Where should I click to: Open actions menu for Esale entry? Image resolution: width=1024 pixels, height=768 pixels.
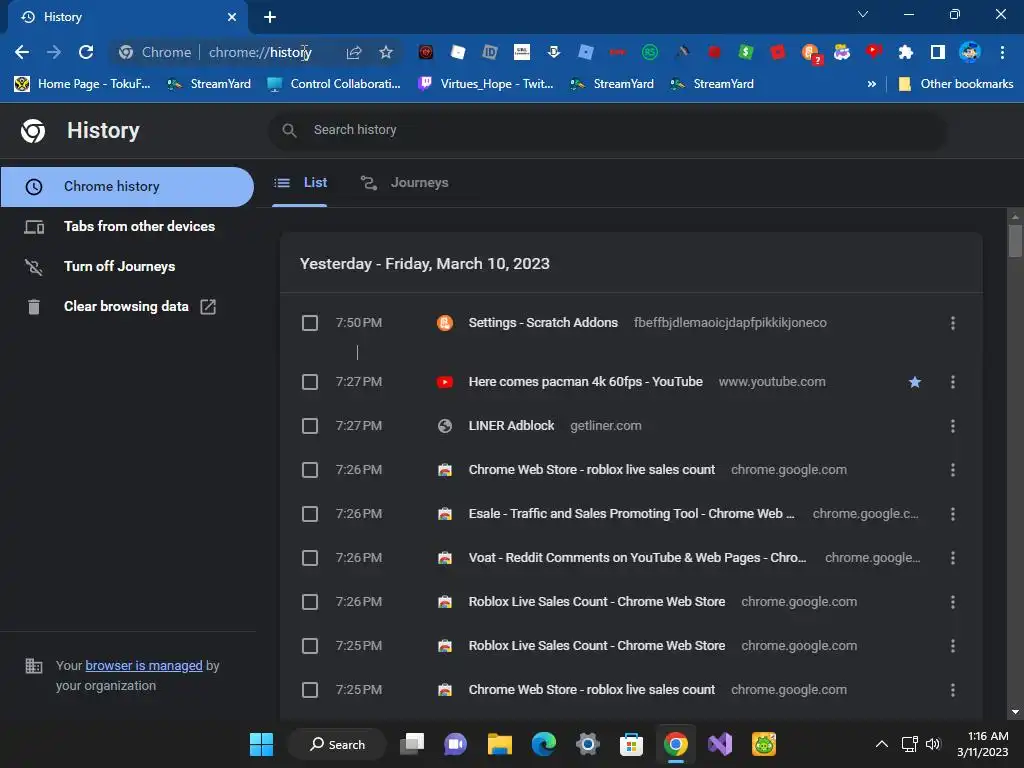click(953, 514)
